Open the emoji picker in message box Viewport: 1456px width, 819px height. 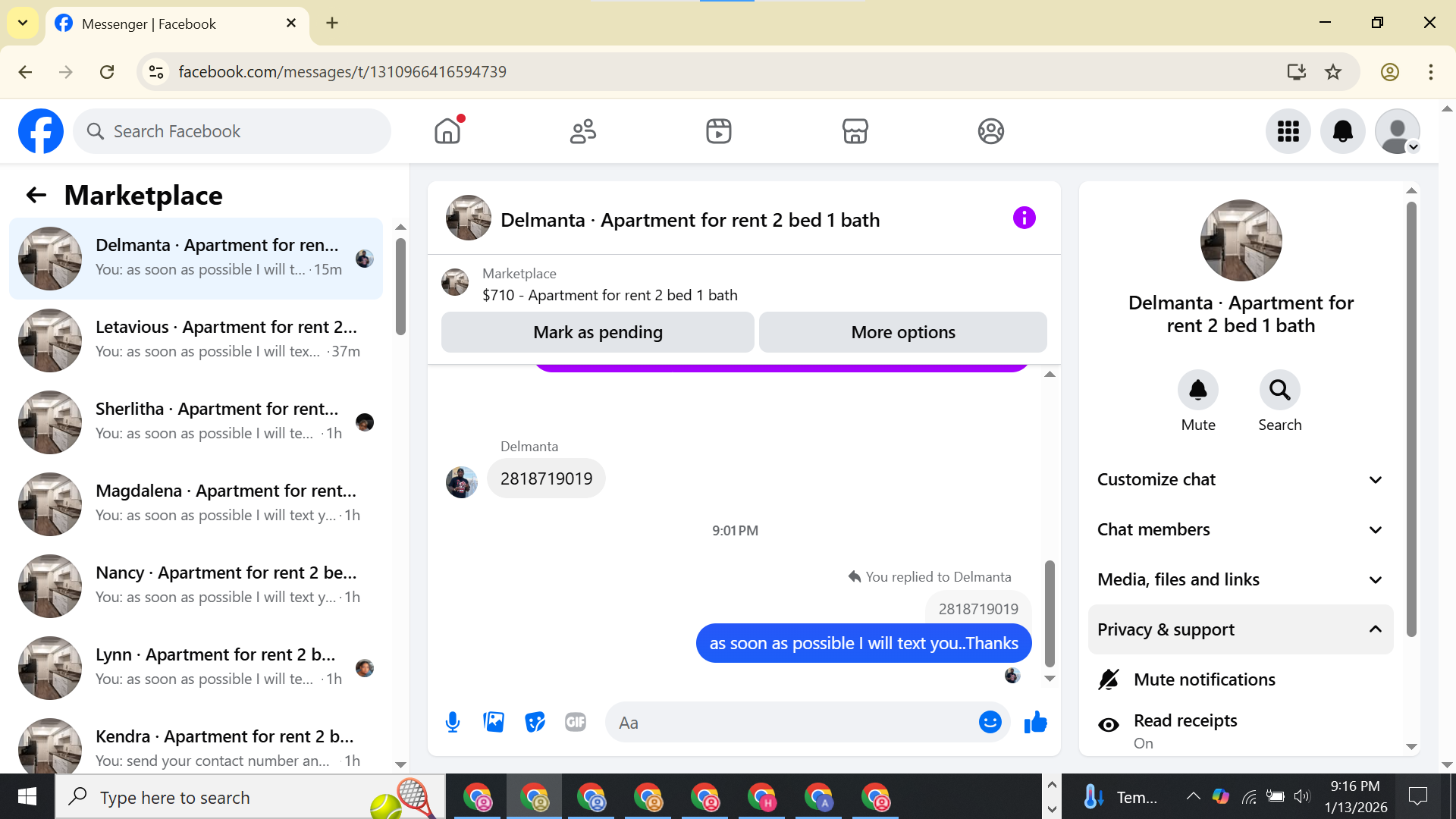990,722
